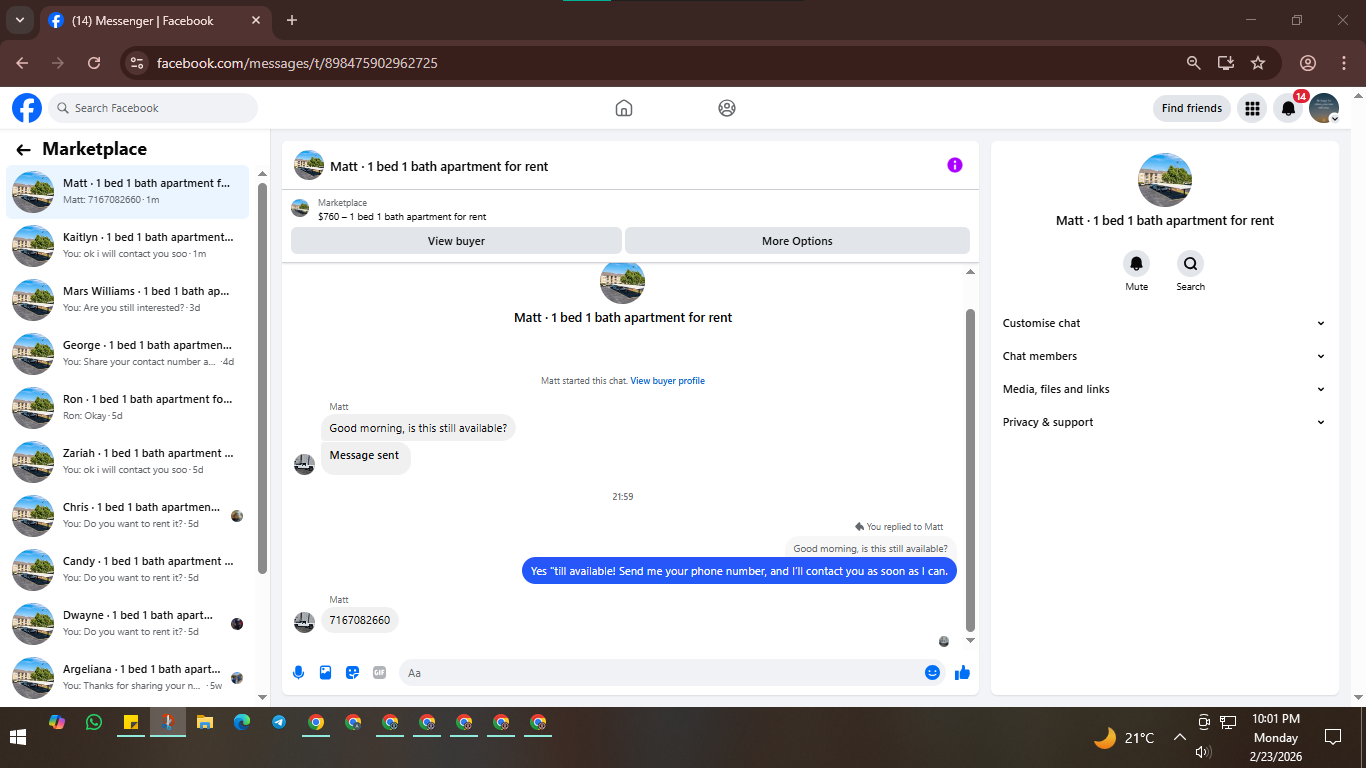The height and width of the screenshot is (768, 1366).
Task: Search in conversation magnifier icon
Action: (1190, 264)
